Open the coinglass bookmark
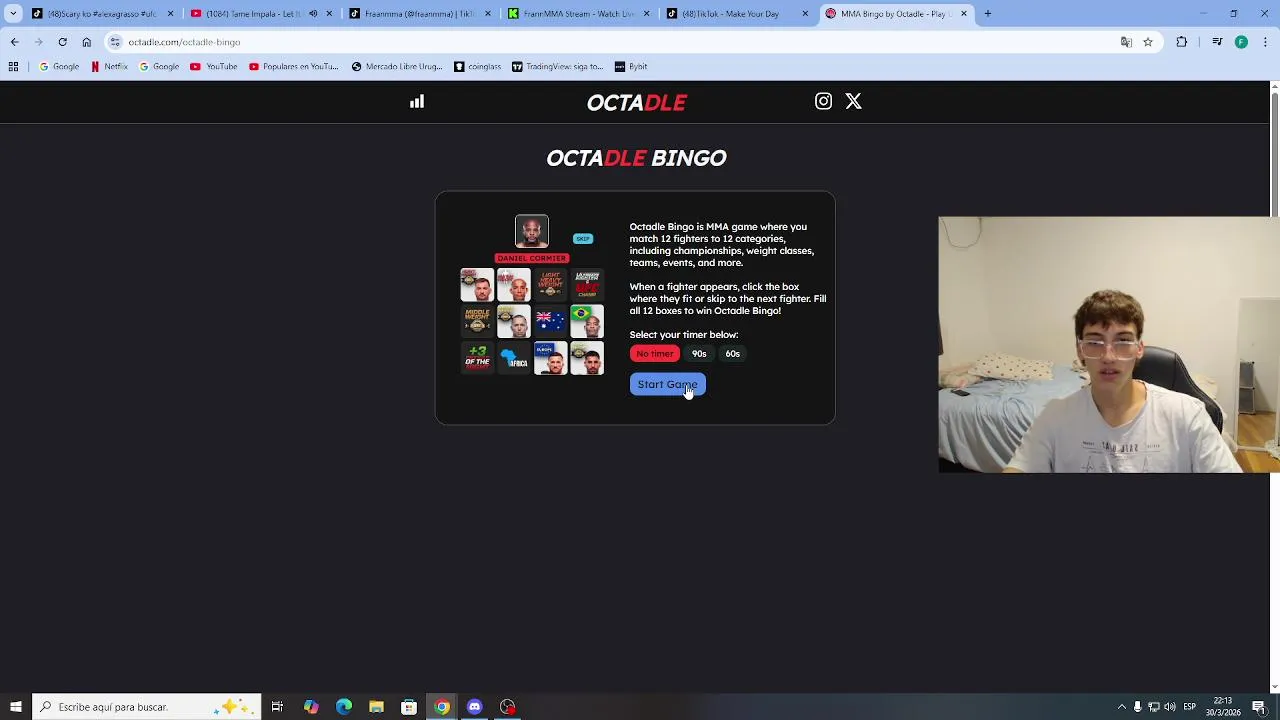The width and height of the screenshot is (1280, 720). tap(477, 66)
